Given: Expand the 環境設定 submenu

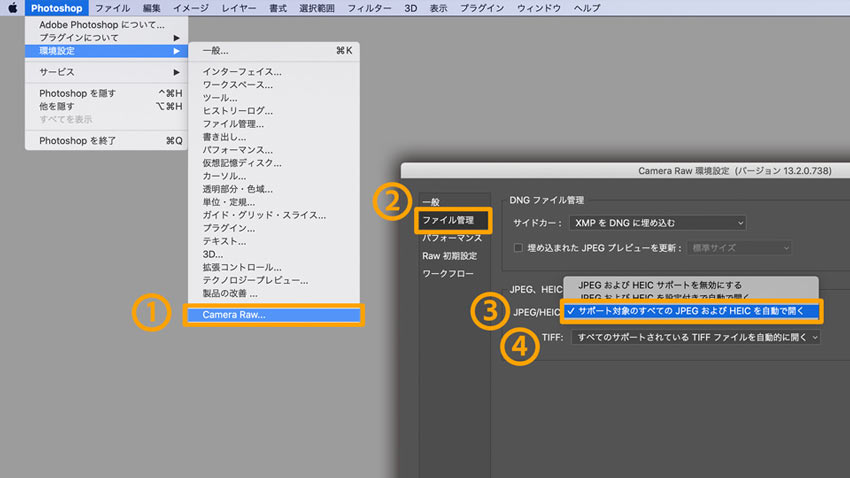Looking at the screenshot, I should 106,51.
